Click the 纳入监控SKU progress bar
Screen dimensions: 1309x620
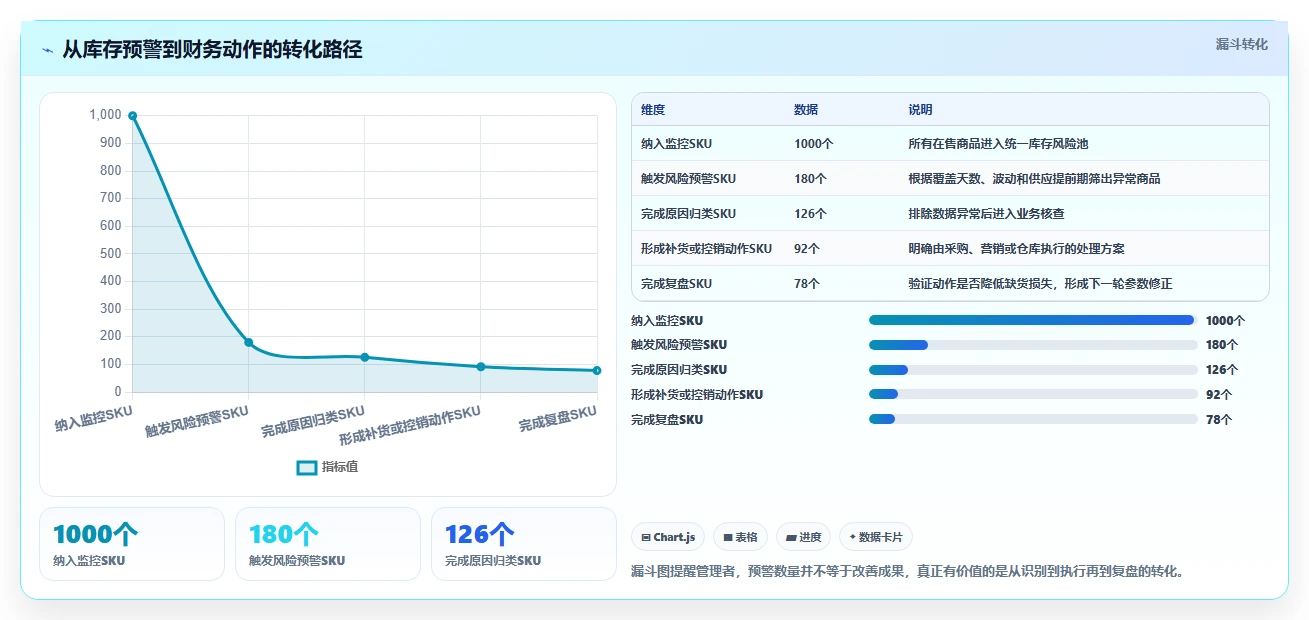(1033, 320)
